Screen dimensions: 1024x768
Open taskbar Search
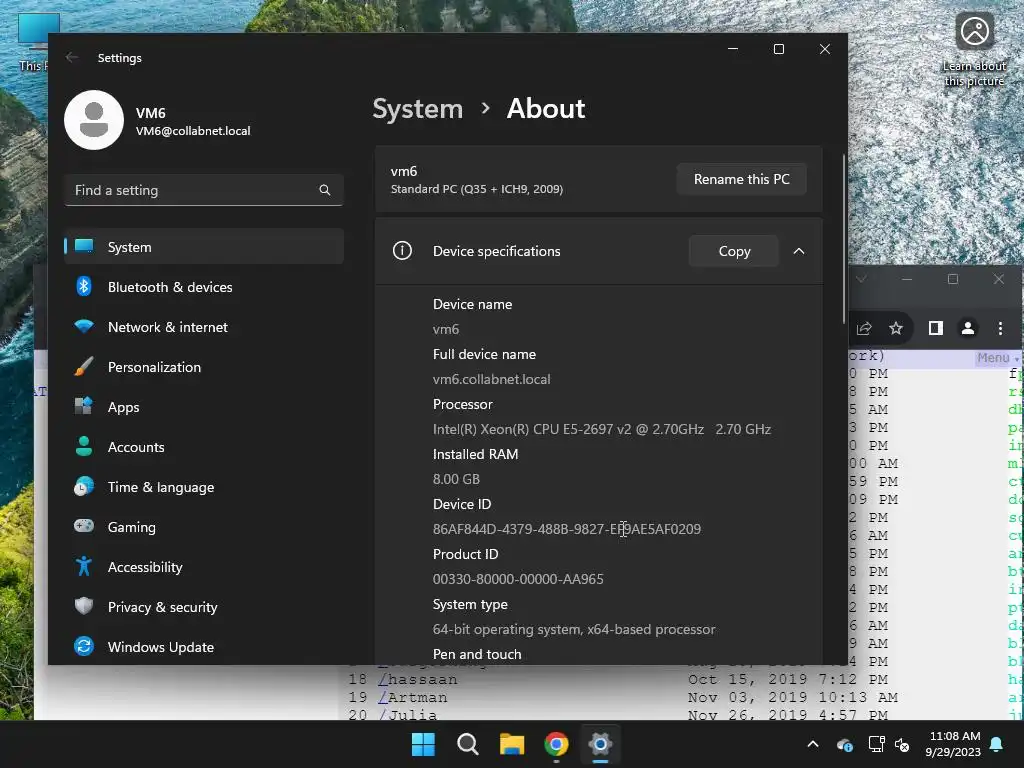pos(468,744)
